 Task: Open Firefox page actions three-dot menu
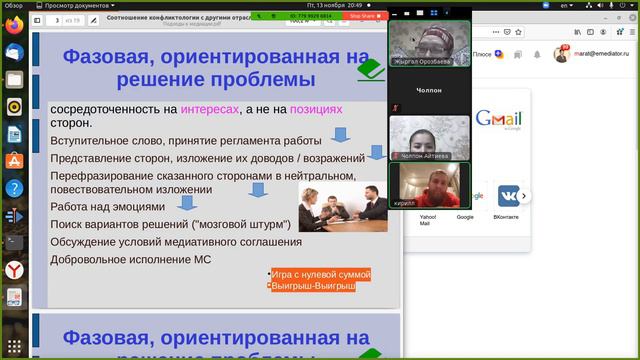click(496, 32)
